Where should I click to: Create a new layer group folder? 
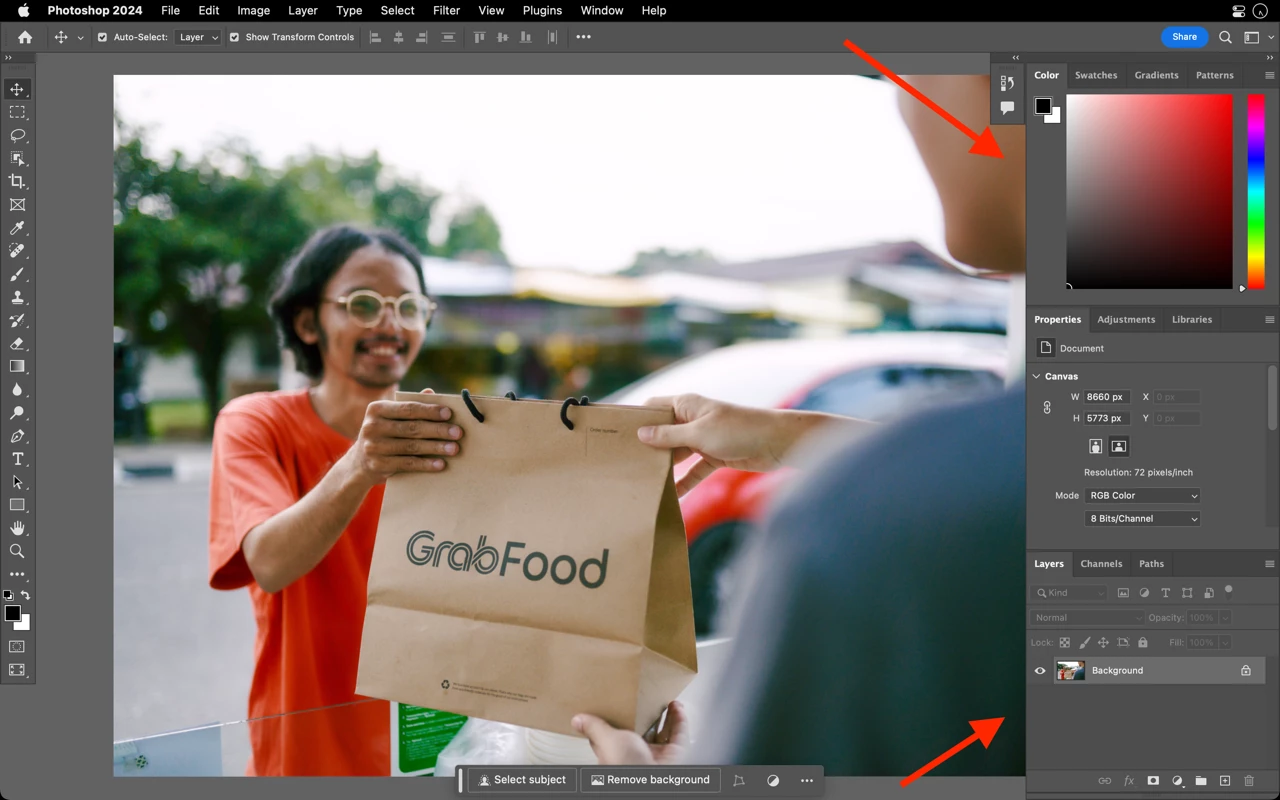click(x=1201, y=781)
